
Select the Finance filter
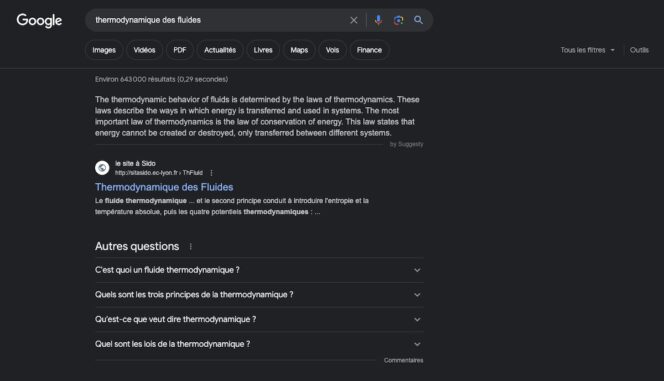(369, 50)
